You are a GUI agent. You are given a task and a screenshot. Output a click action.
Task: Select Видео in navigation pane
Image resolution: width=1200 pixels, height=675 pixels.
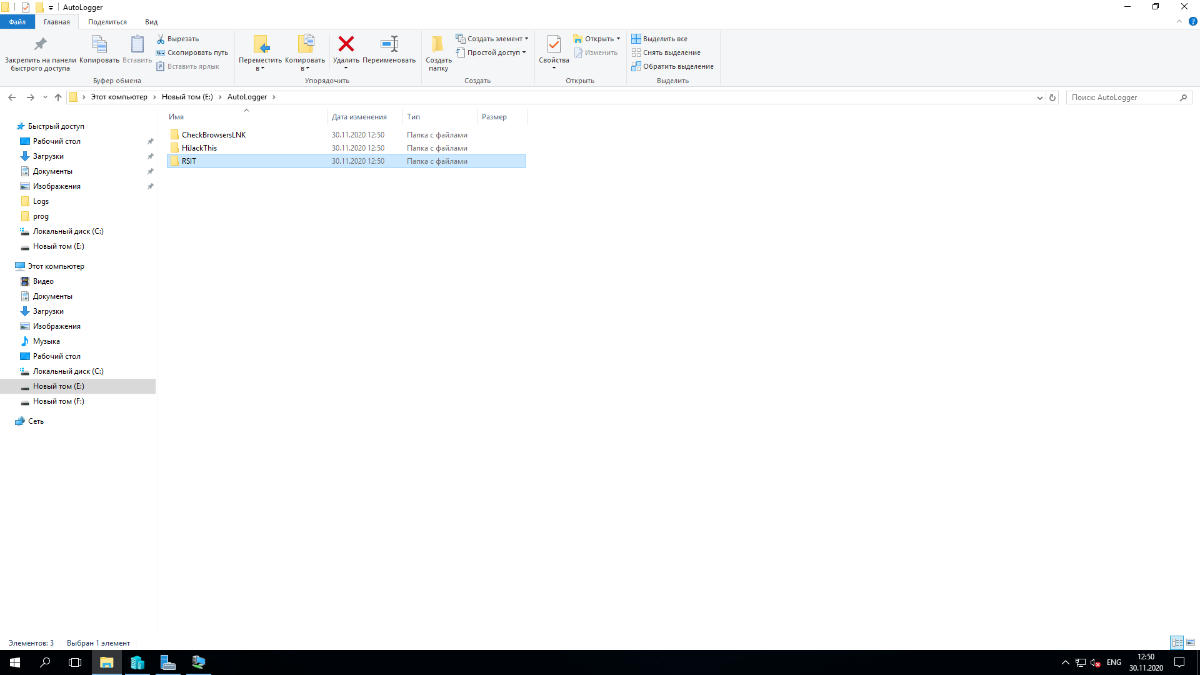pos(43,281)
